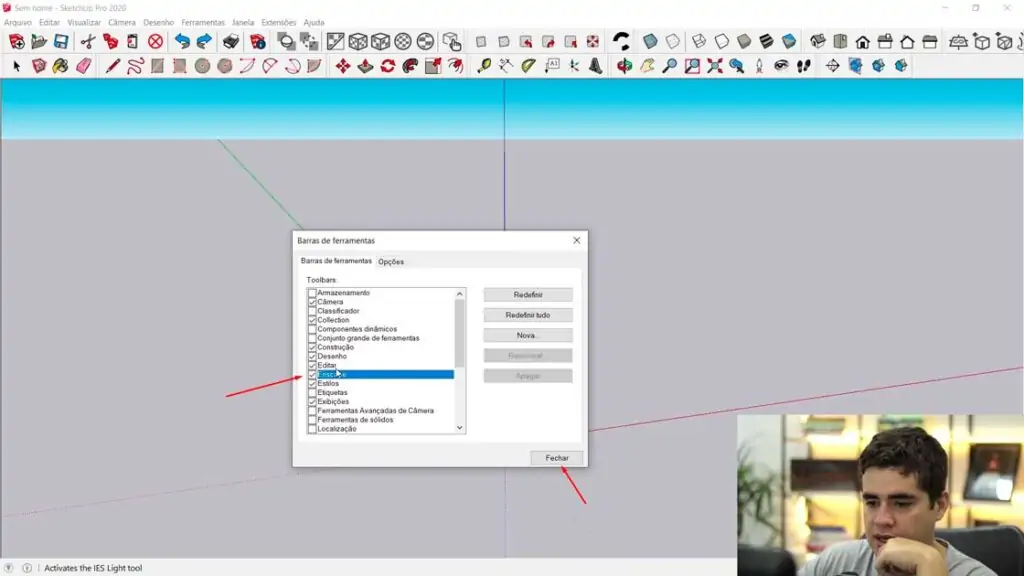Click the Redefinir tudo button
Viewport: 1024px width, 576px height.
[527, 314]
